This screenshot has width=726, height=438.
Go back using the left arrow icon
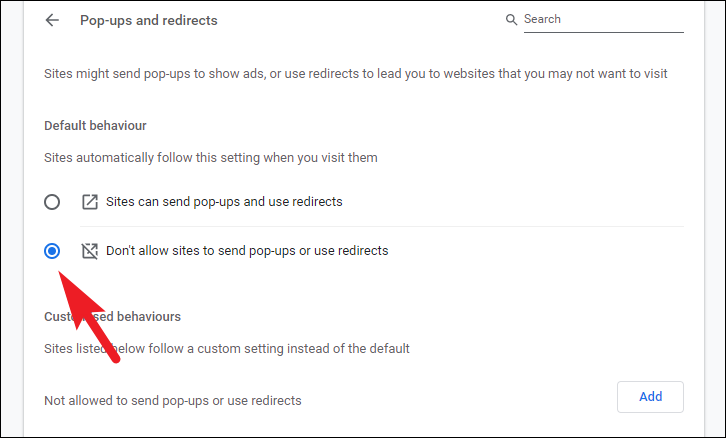click(52, 20)
